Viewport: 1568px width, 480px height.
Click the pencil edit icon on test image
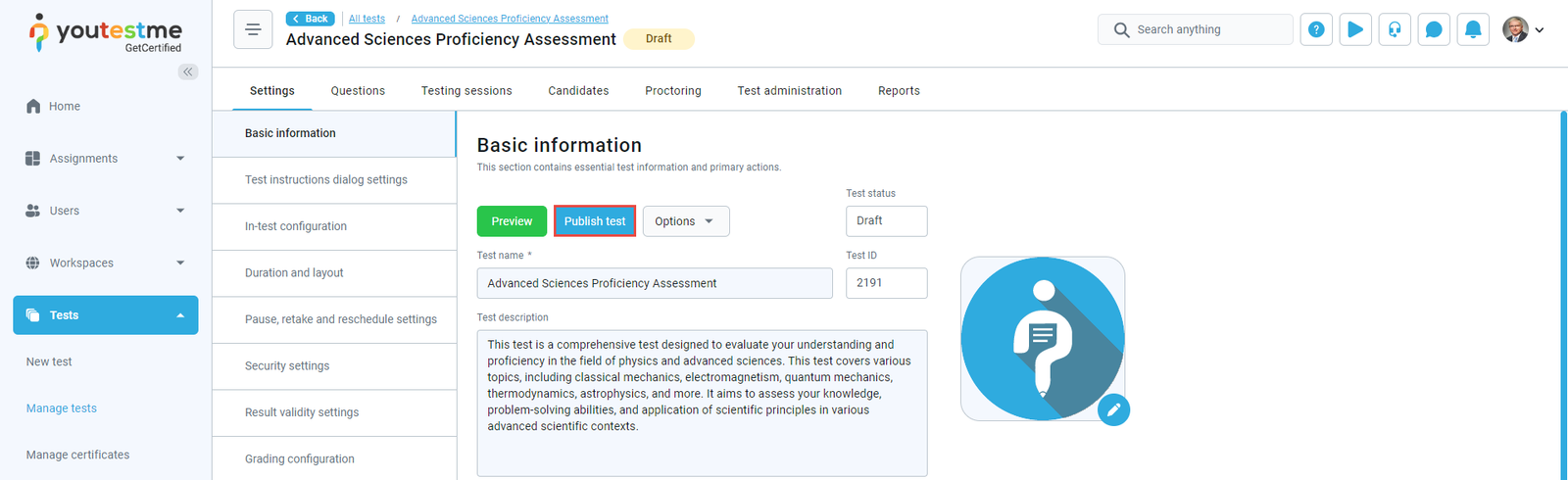(1113, 409)
